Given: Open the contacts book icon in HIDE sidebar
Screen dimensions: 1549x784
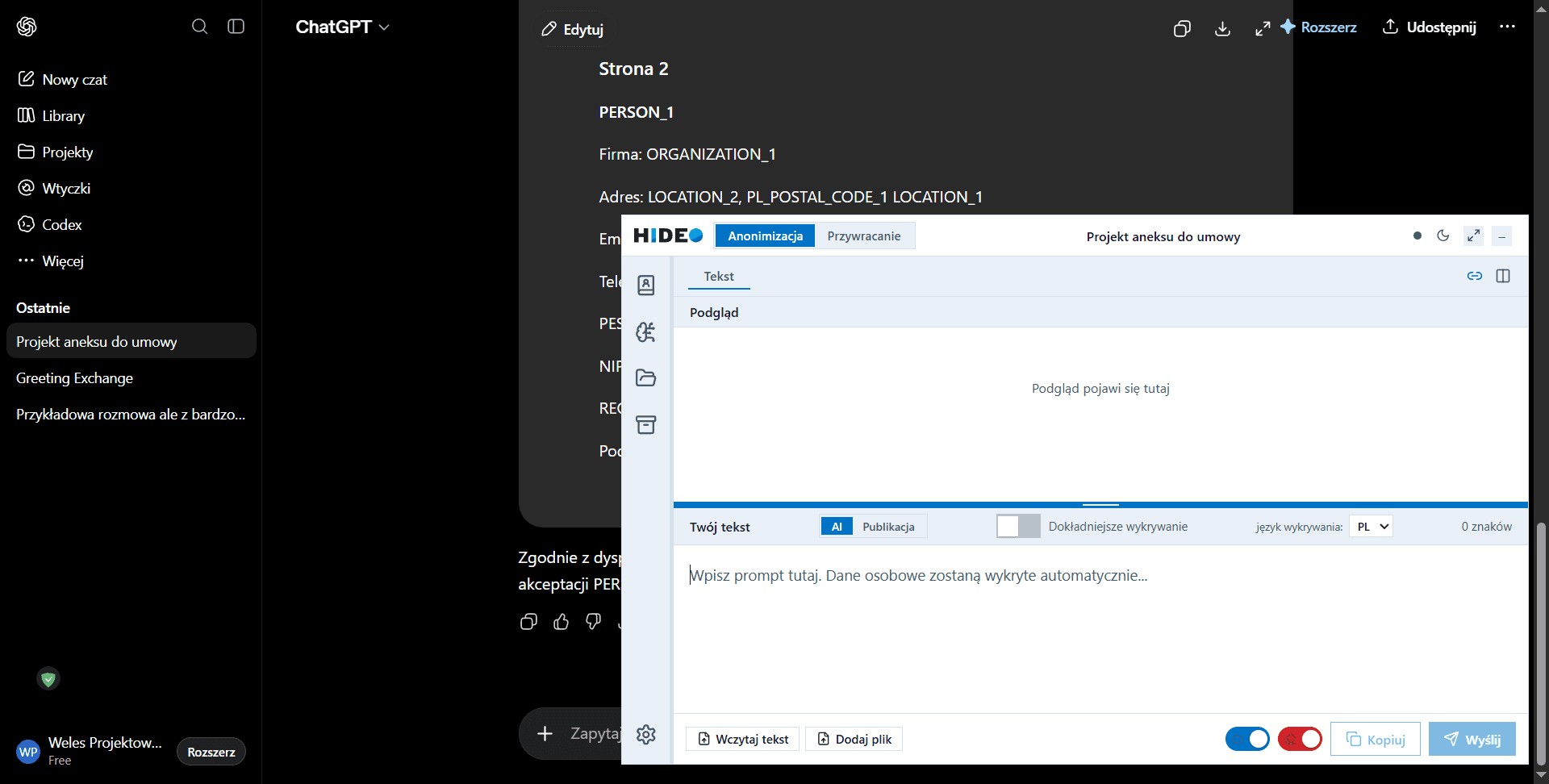Looking at the screenshot, I should pos(646,285).
